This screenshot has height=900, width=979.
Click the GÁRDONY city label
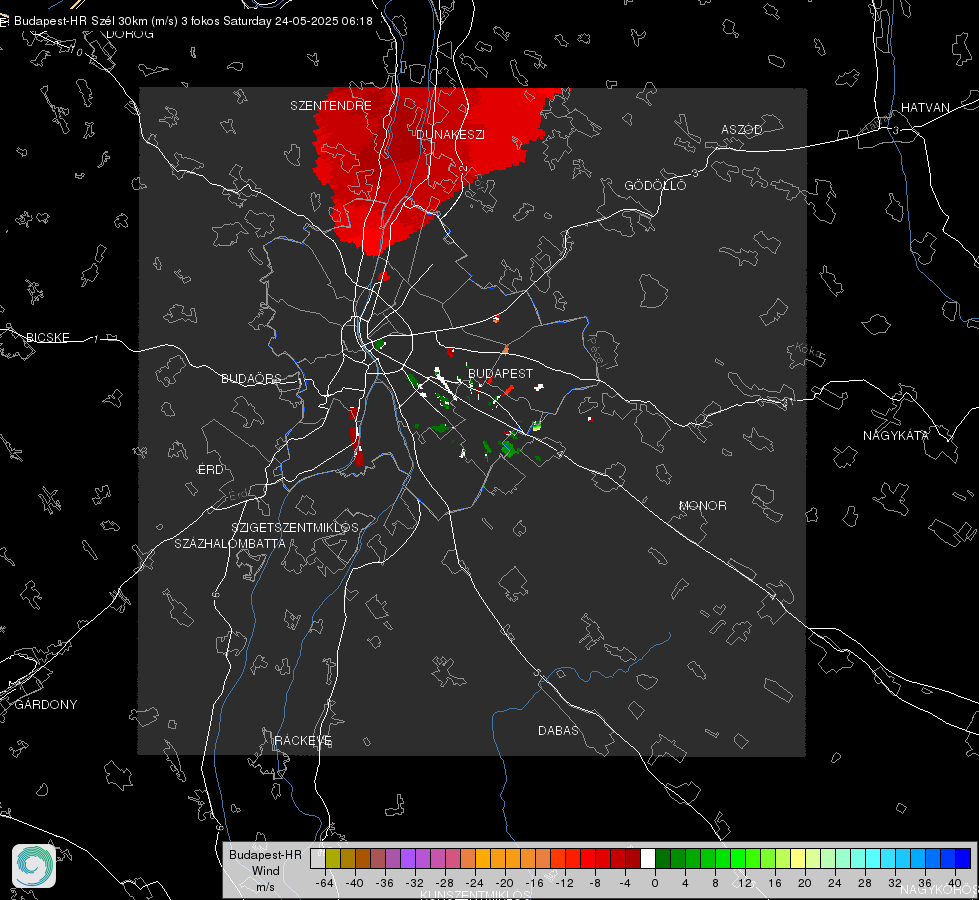coord(46,705)
